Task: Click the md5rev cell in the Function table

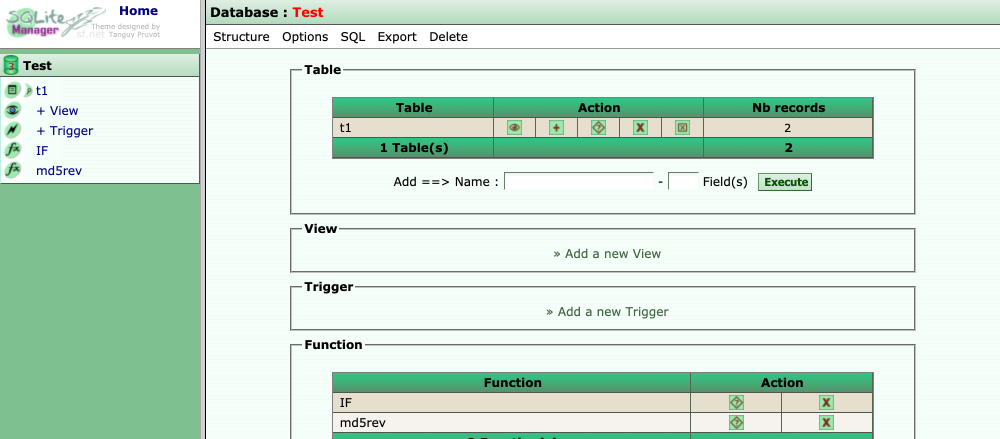Action: 511,422
